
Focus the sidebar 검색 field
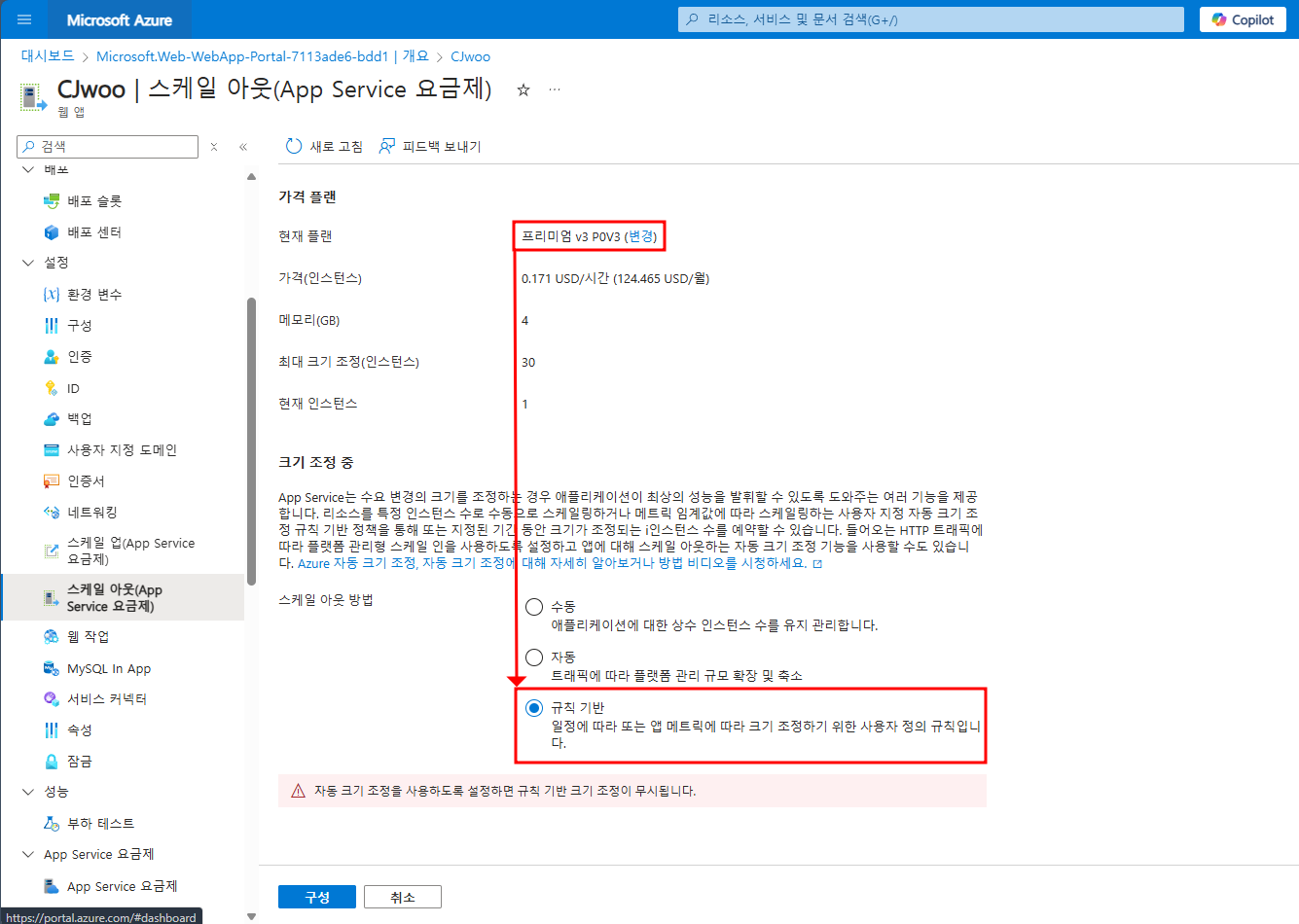click(108, 147)
